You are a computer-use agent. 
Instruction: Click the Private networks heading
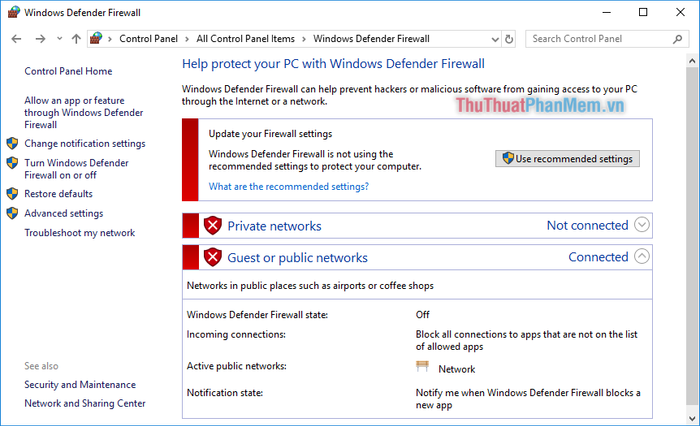274,226
